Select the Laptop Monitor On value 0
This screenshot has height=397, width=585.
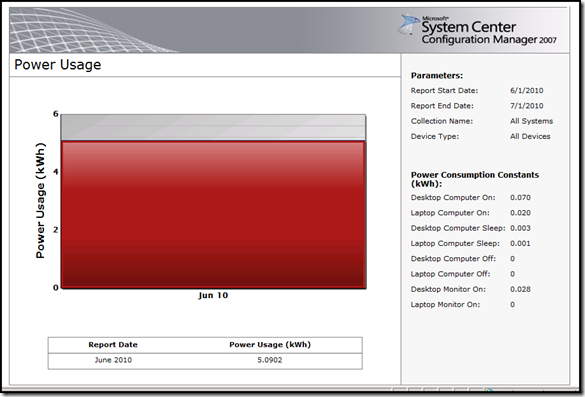(513, 305)
